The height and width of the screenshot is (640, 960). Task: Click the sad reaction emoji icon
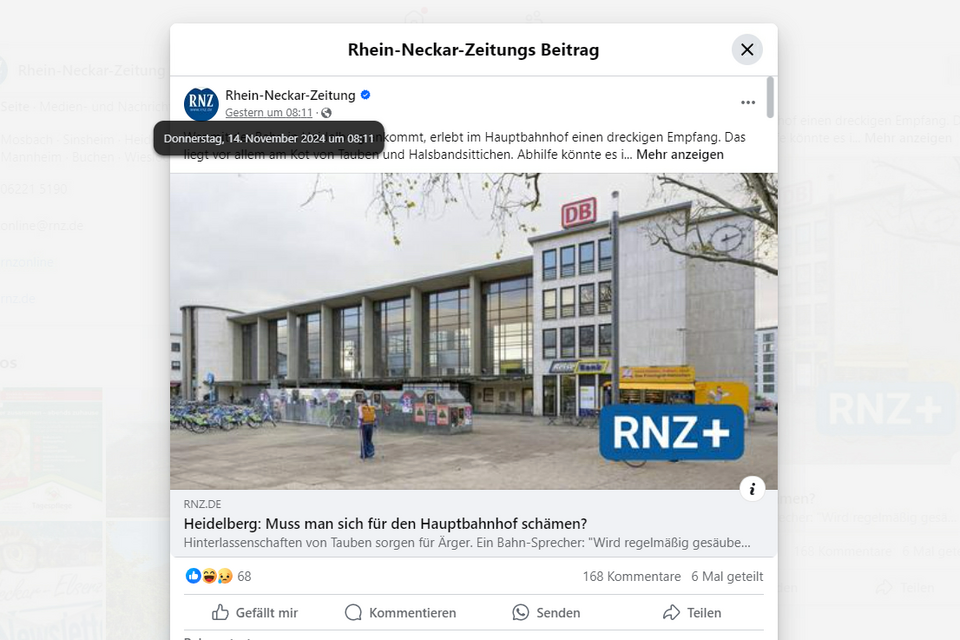(x=225, y=576)
